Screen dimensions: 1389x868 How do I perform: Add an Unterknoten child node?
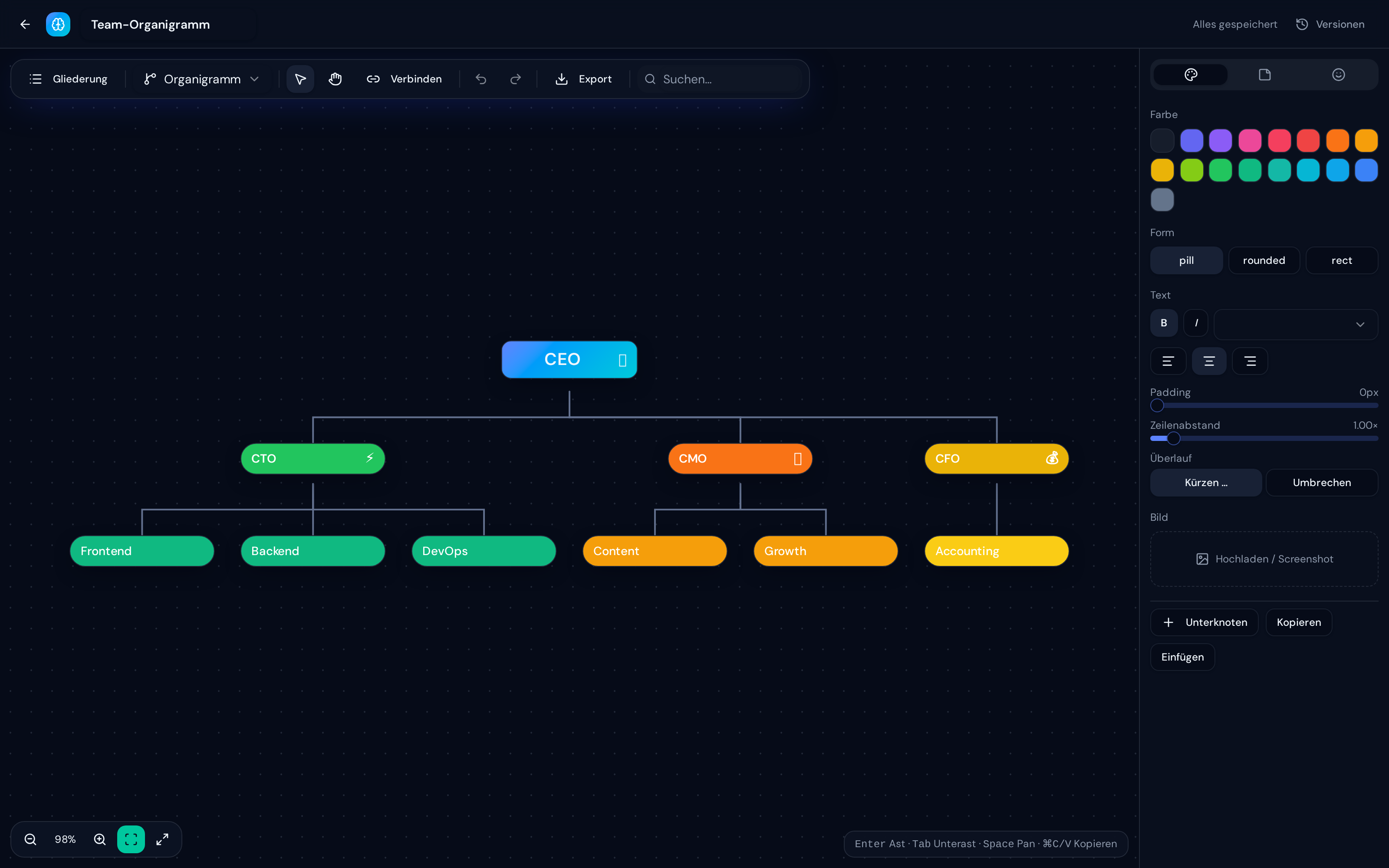click(1204, 622)
